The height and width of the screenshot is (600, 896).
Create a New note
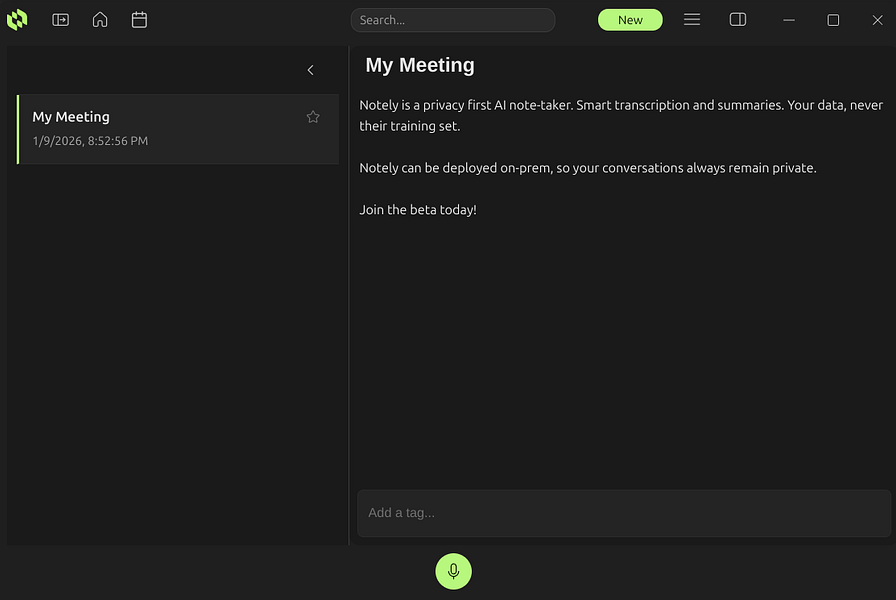(x=630, y=20)
